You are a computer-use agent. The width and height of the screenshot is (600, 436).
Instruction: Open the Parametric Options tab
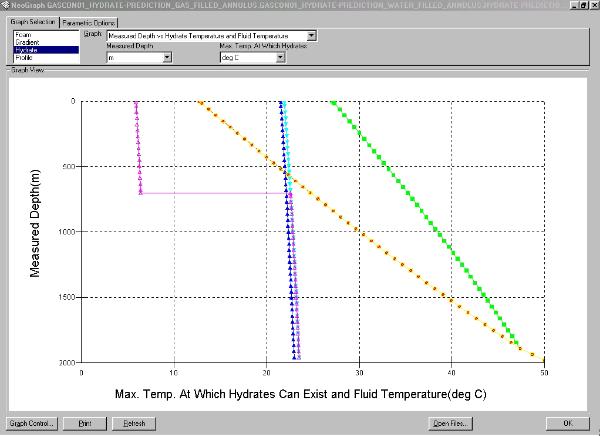(88, 22)
